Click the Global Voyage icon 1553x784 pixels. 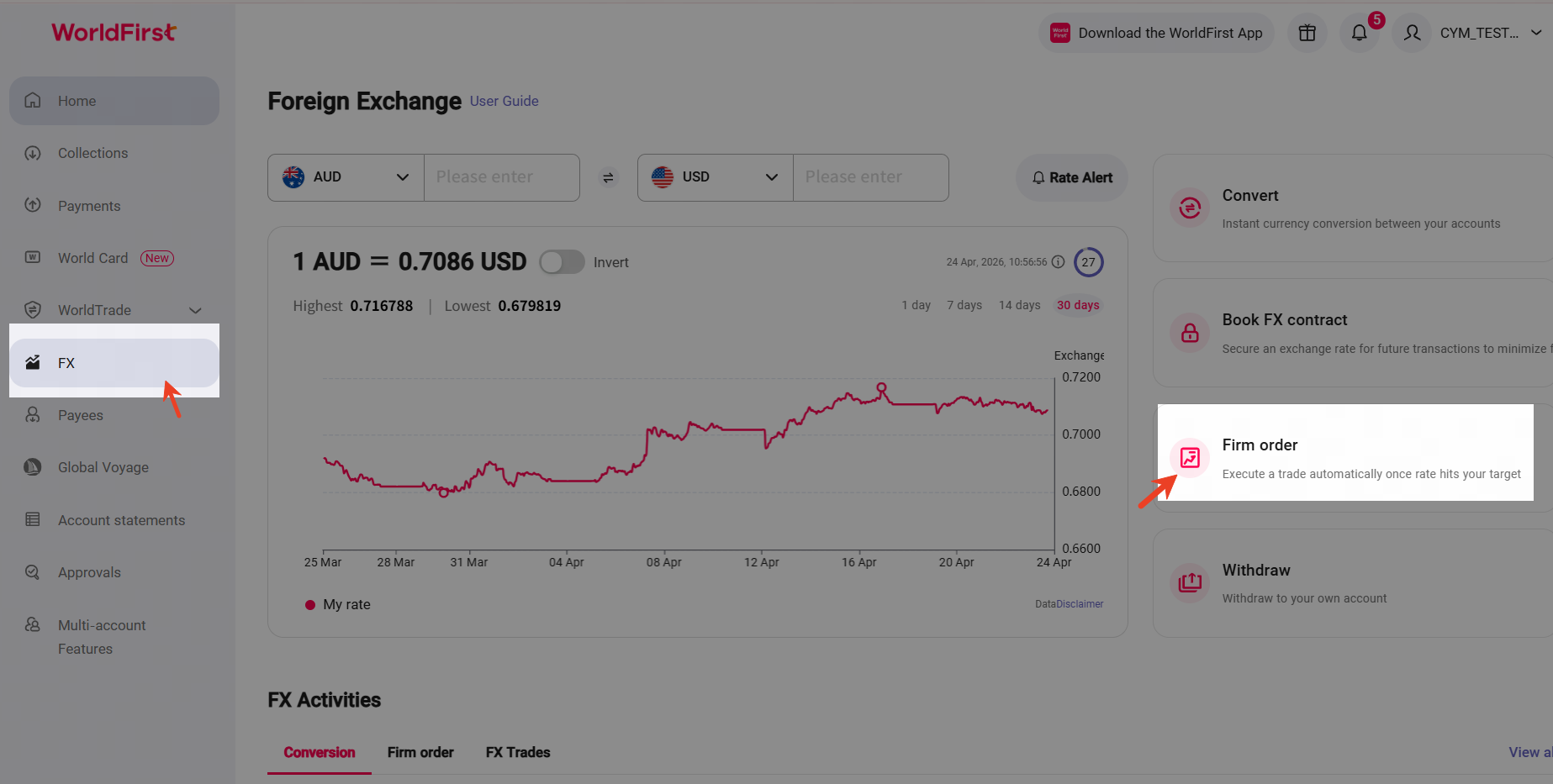coord(33,467)
